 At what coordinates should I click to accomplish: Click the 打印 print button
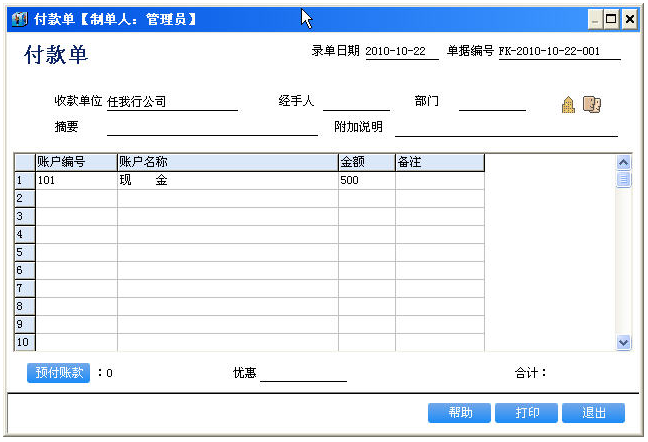coord(526,413)
